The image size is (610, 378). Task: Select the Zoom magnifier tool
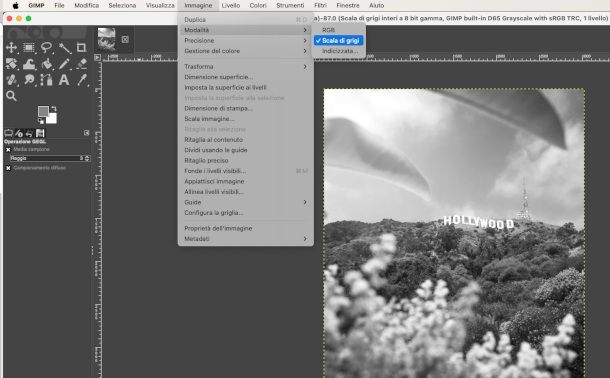coord(11,96)
